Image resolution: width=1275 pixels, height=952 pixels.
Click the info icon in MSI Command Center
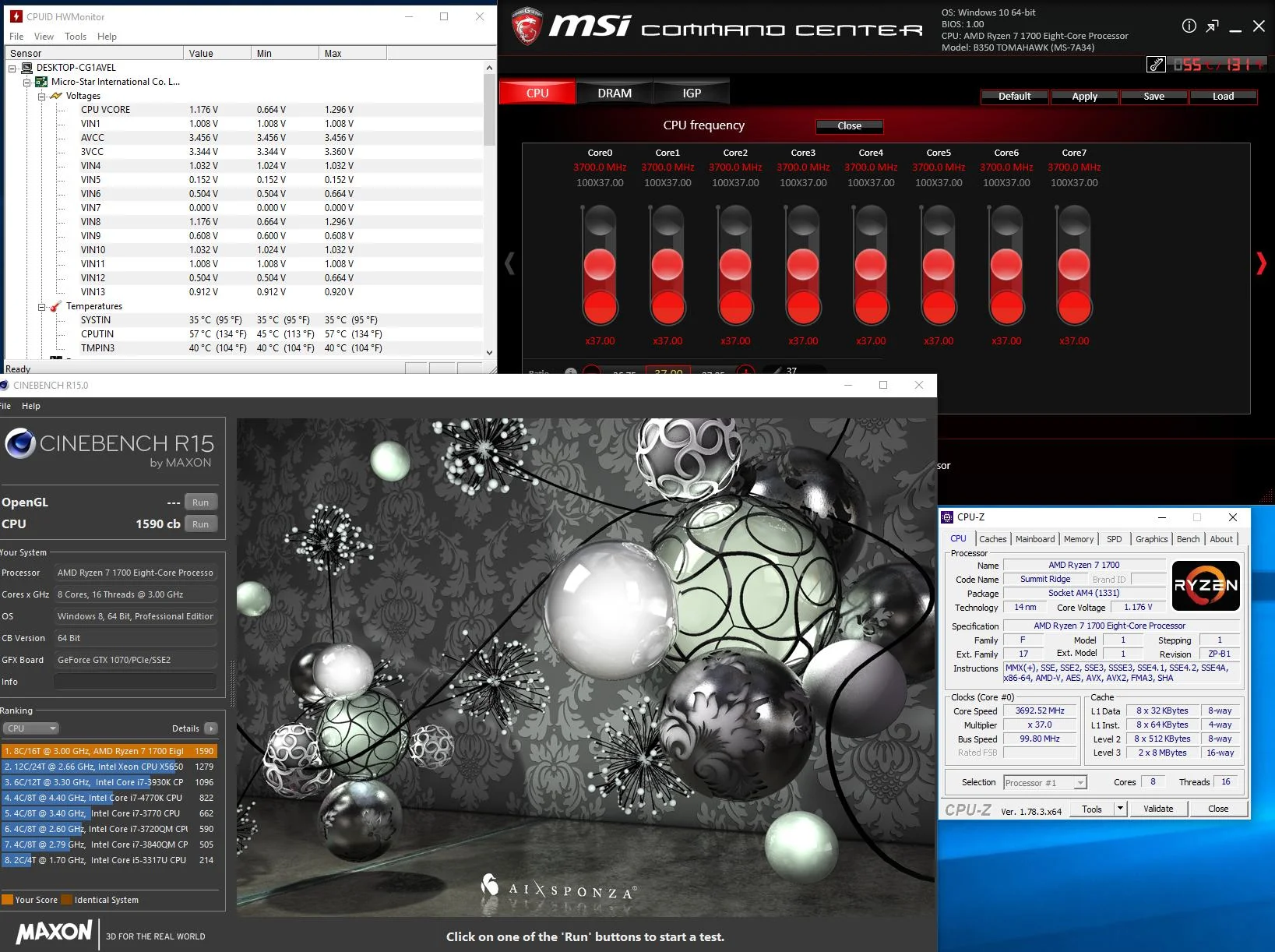click(x=1189, y=26)
